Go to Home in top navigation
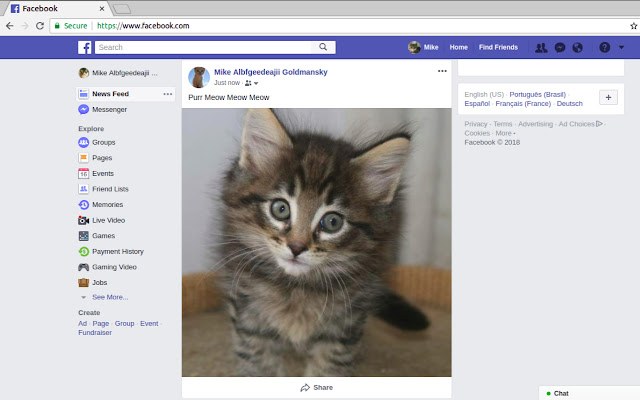 (458, 47)
